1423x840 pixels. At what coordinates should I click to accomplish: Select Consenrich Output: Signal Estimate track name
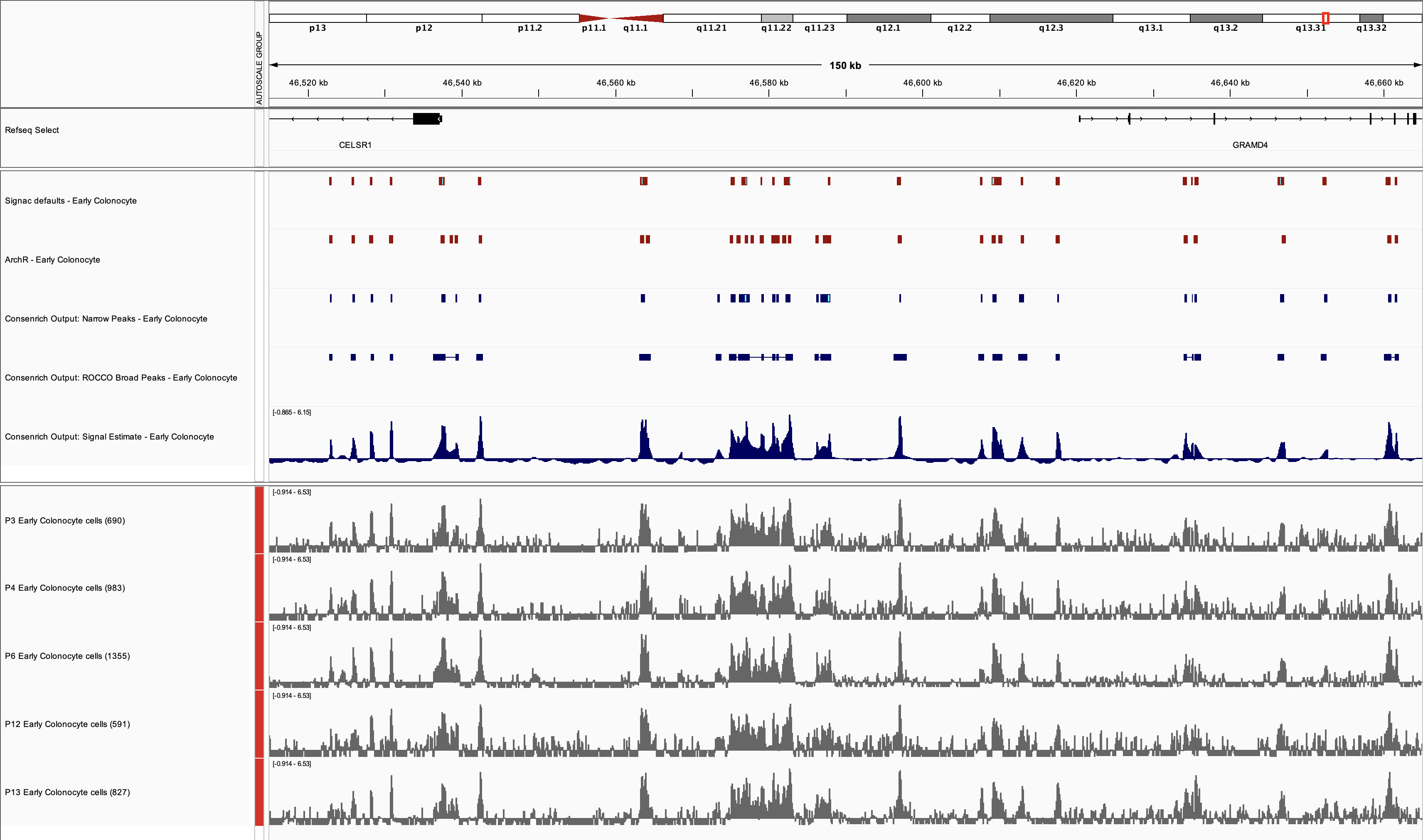(109, 437)
